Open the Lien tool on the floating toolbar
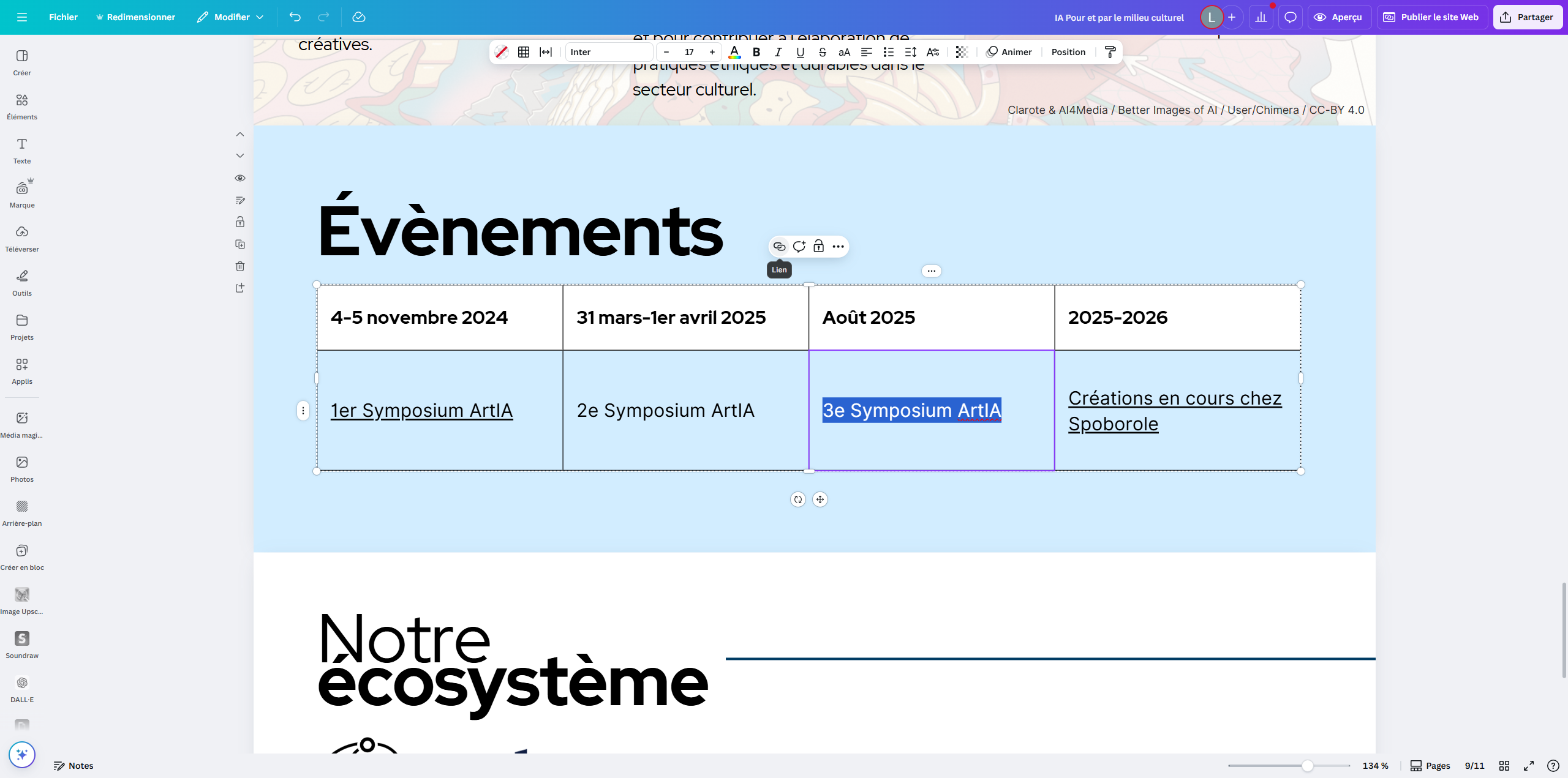 pyautogui.click(x=779, y=246)
